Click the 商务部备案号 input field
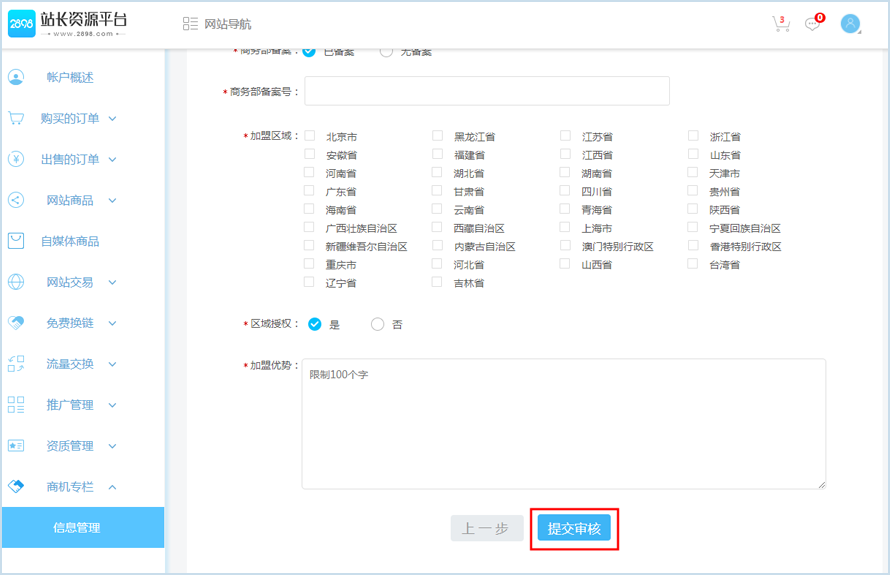The width and height of the screenshot is (890, 575). (x=487, y=91)
